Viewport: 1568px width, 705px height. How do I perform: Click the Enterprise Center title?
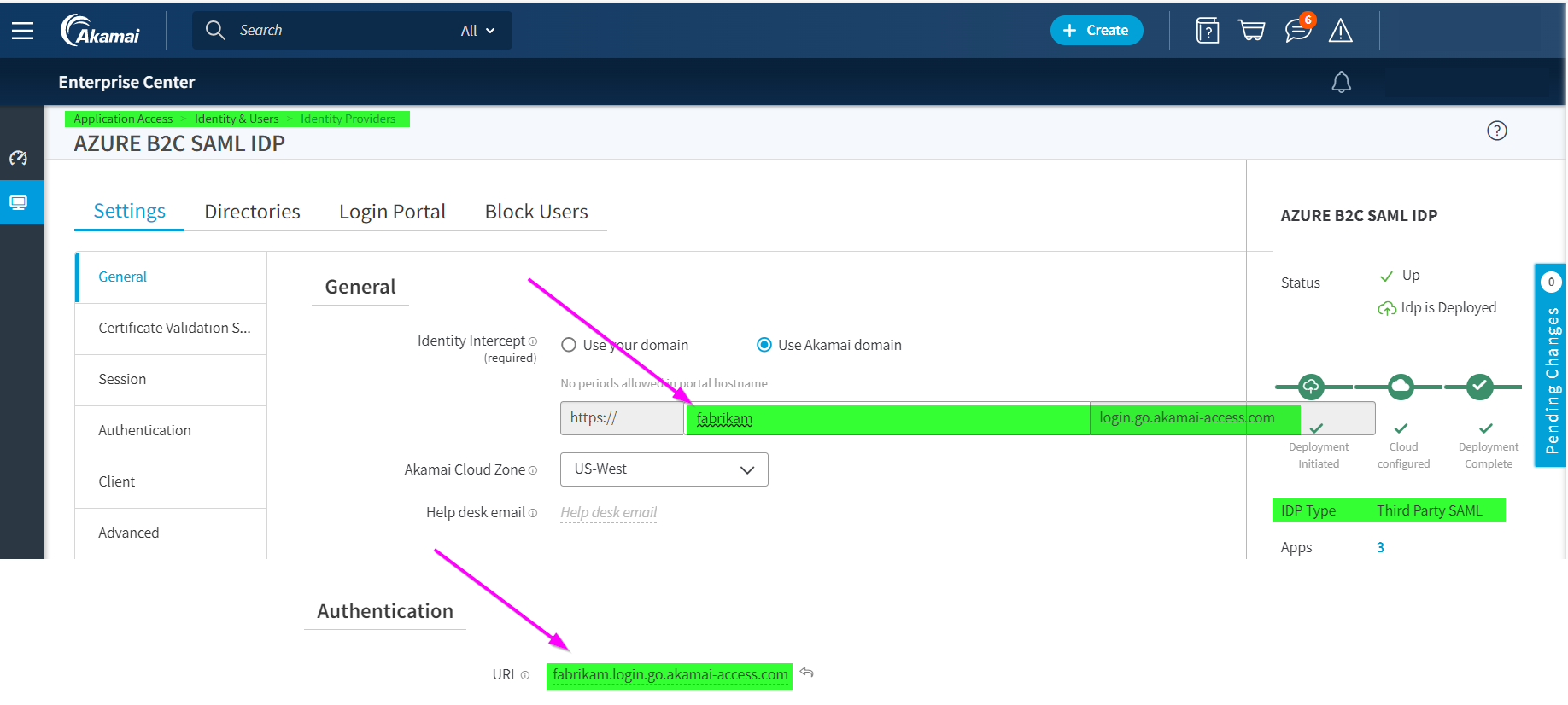[126, 82]
